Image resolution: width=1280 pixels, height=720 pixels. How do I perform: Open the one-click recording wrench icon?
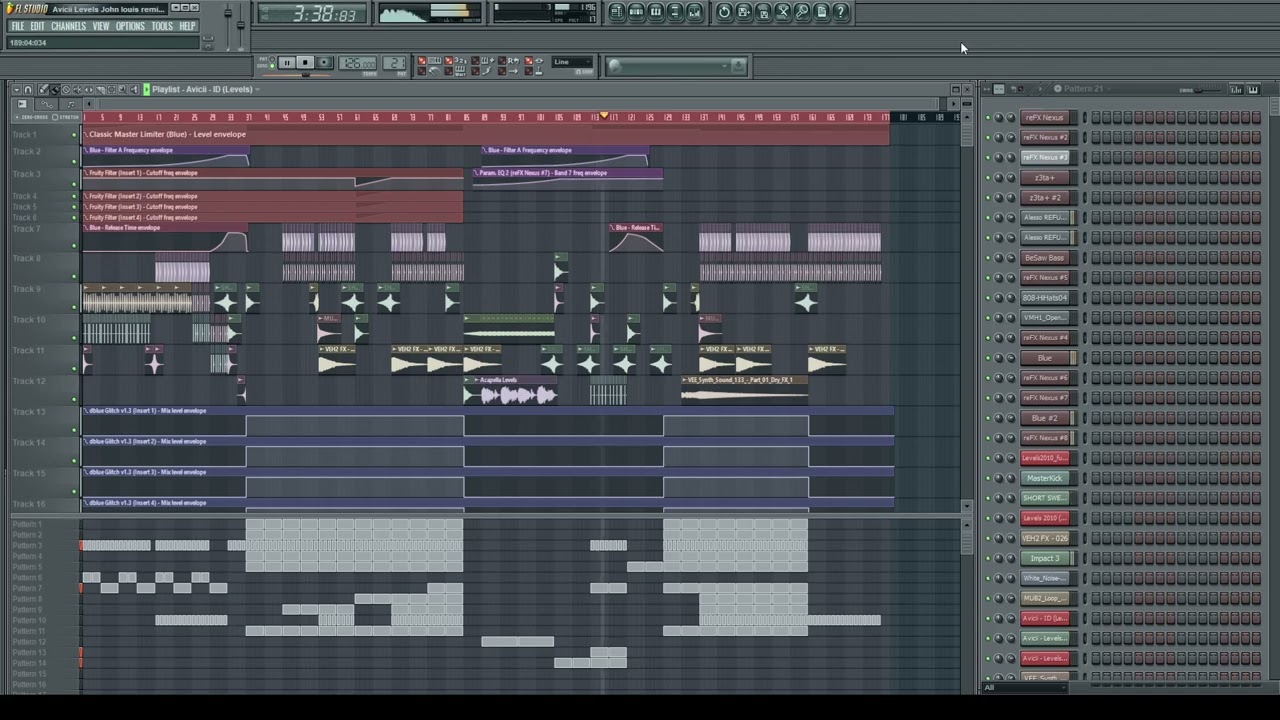[x=802, y=12]
